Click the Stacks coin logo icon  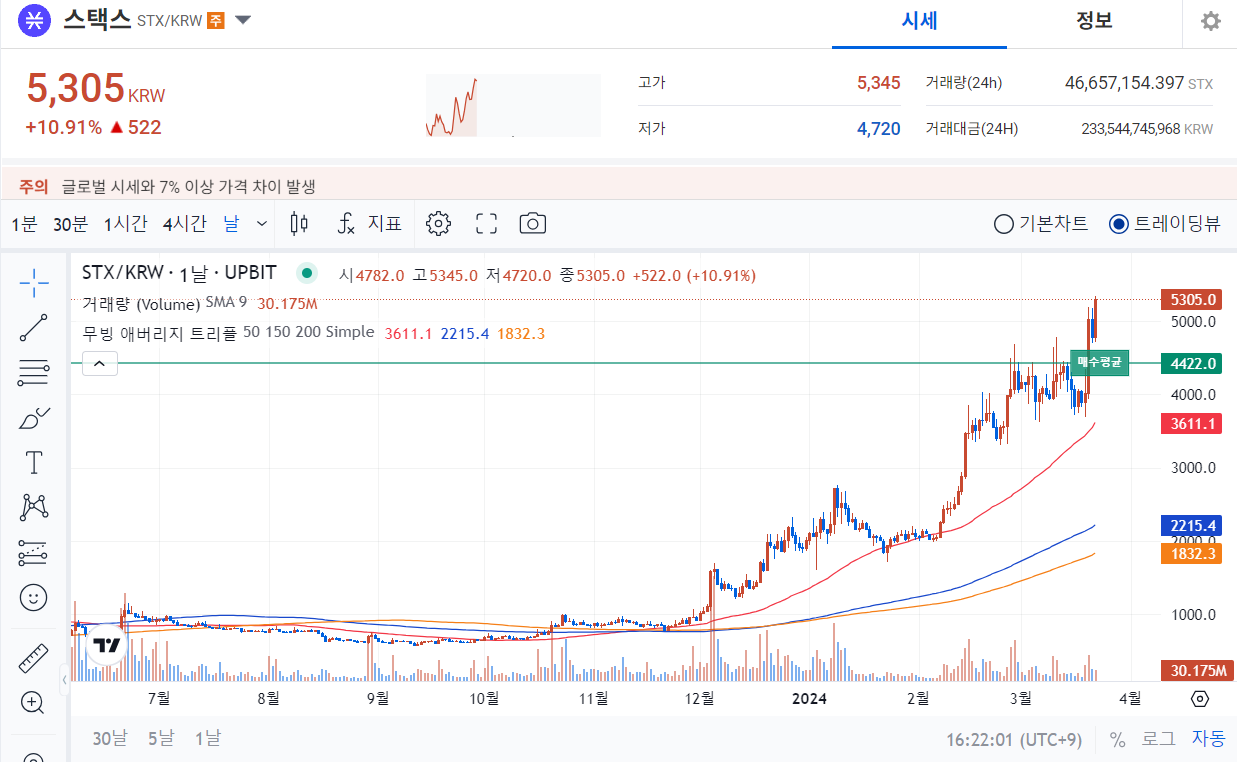pos(34,20)
